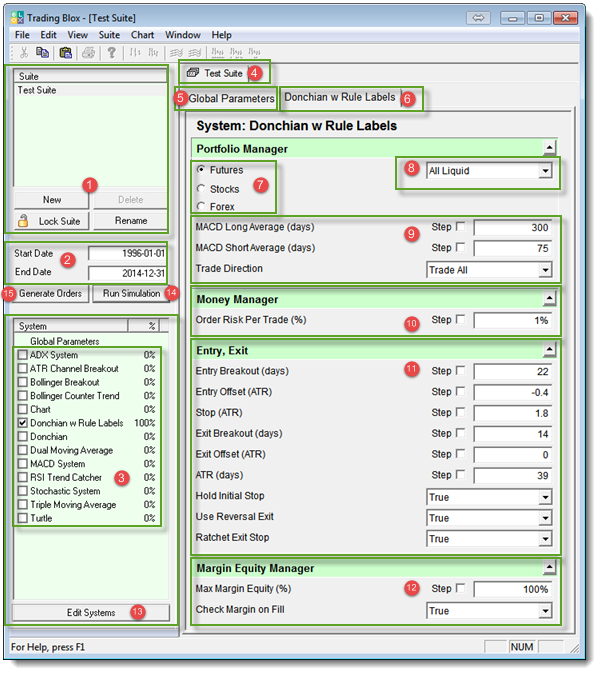601x675 pixels.
Task: Click the Run Simulation button
Action: (x=131, y=294)
